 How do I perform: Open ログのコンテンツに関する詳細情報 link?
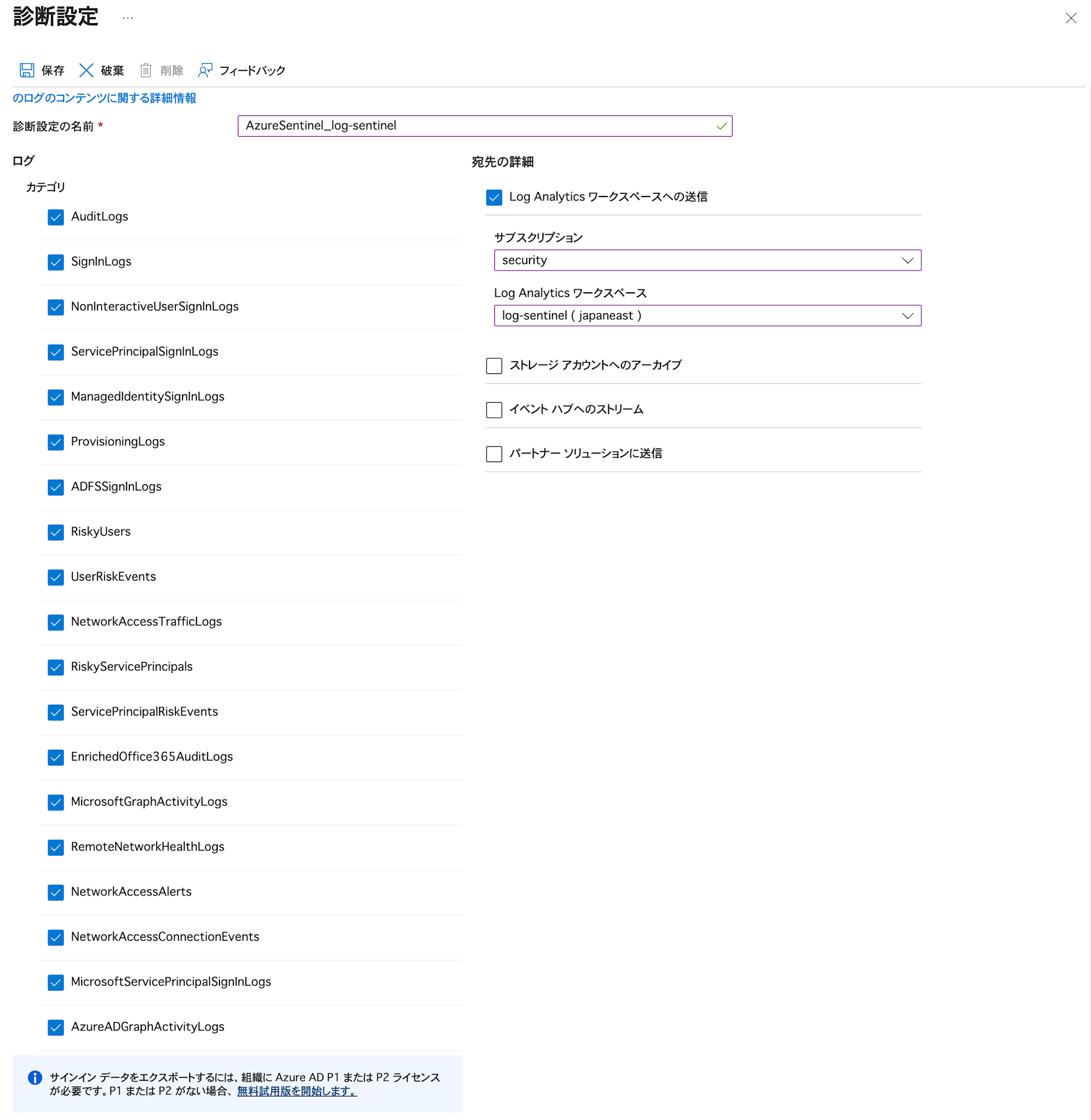click(x=104, y=98)
